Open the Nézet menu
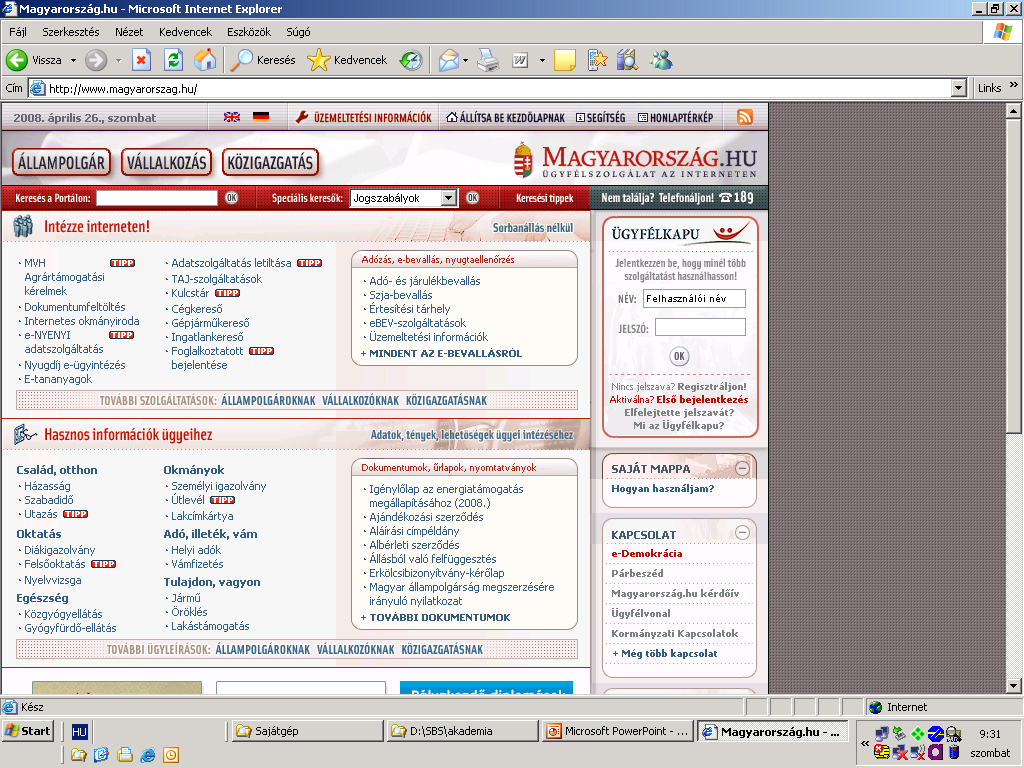The height and width of the screenshot is (768, 1024). (x=129, y=32)
